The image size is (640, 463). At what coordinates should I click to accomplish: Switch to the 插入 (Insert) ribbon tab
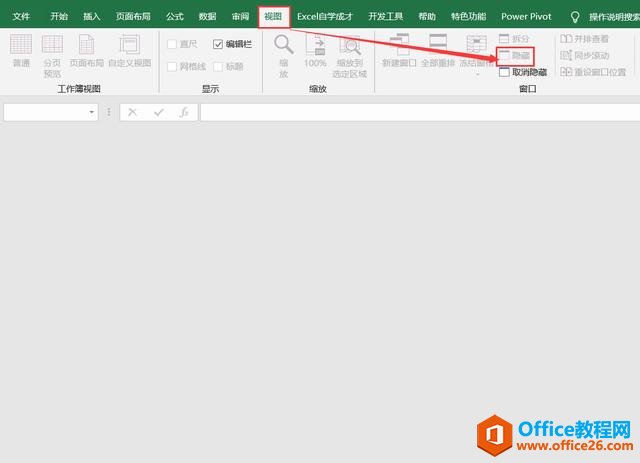click(x=91, y=16)
